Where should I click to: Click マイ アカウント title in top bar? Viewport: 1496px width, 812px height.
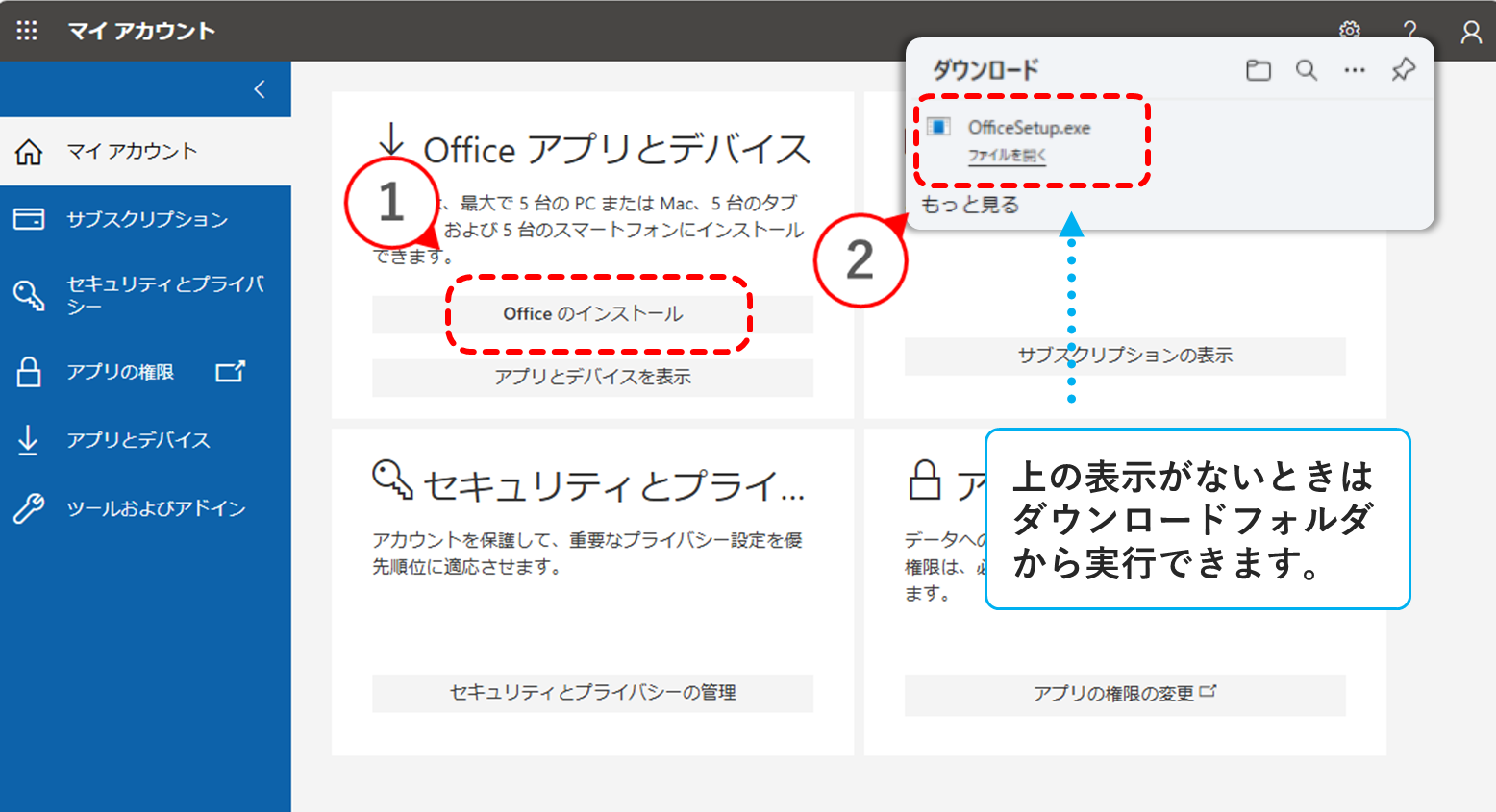(141, 31)
